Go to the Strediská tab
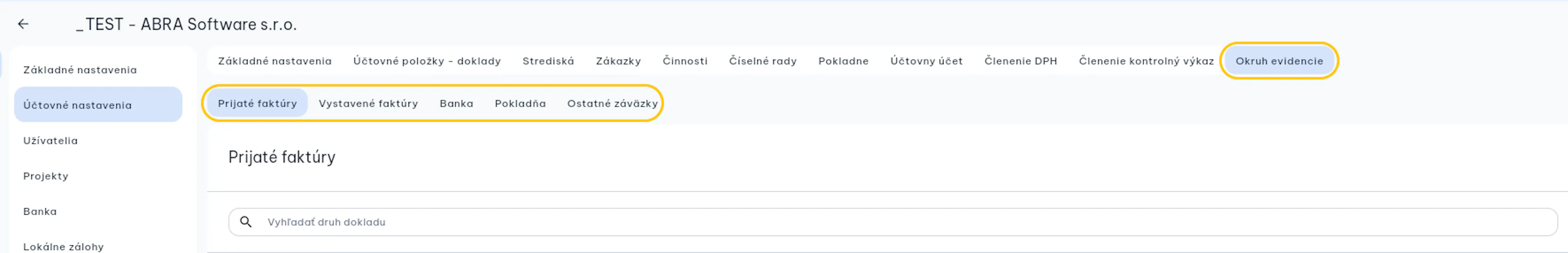 548,61
